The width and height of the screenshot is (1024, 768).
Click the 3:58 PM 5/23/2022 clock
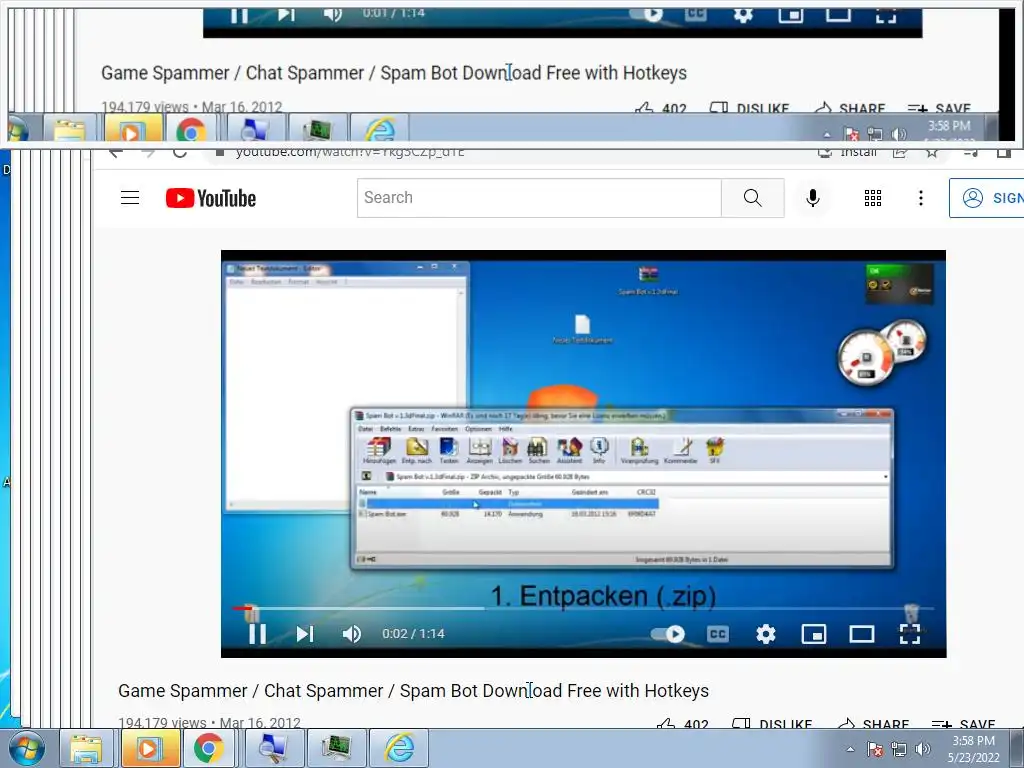tap(973, 749)
